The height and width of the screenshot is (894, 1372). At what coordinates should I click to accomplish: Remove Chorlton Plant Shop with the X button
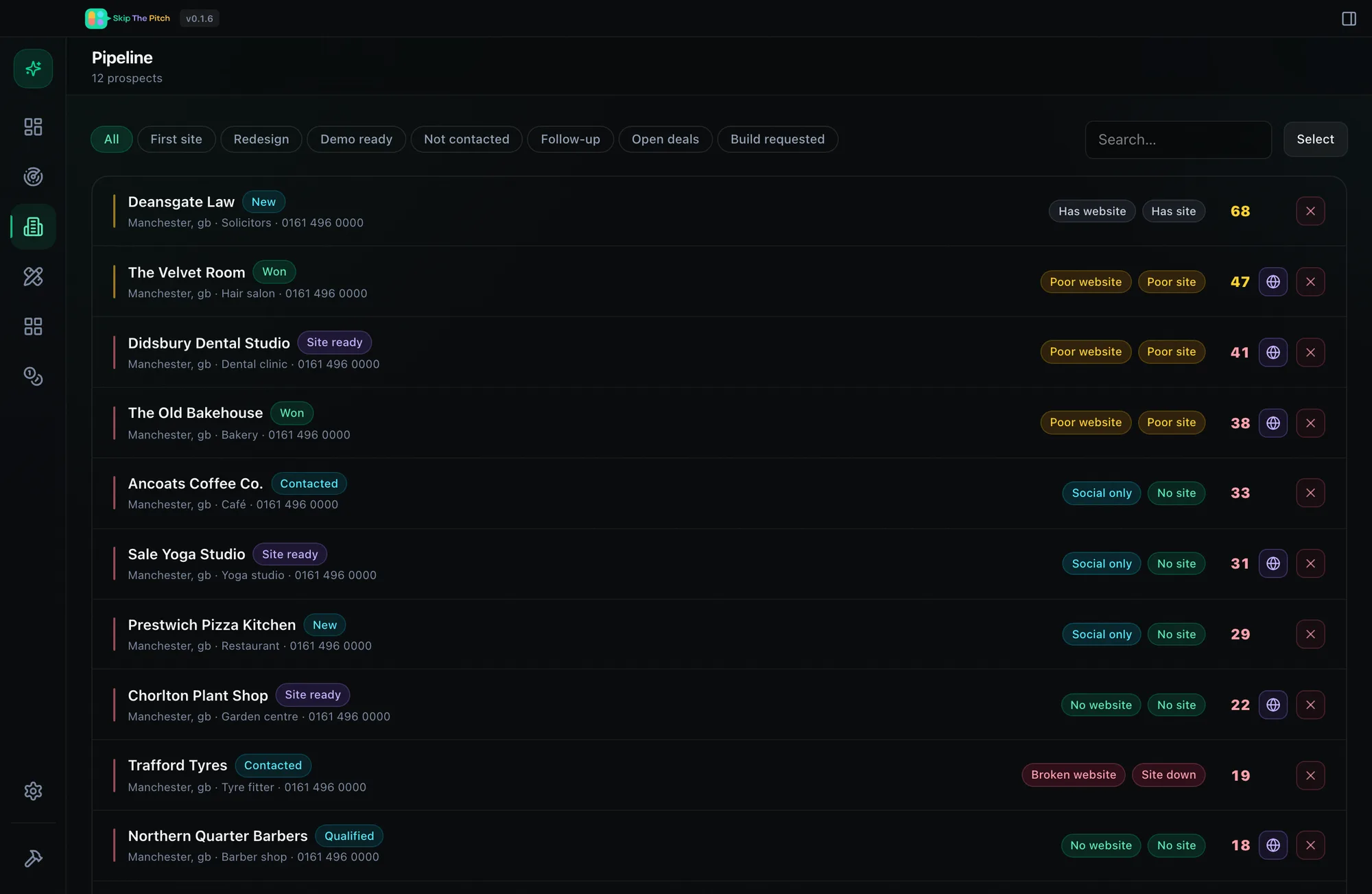pos(1310,705)
